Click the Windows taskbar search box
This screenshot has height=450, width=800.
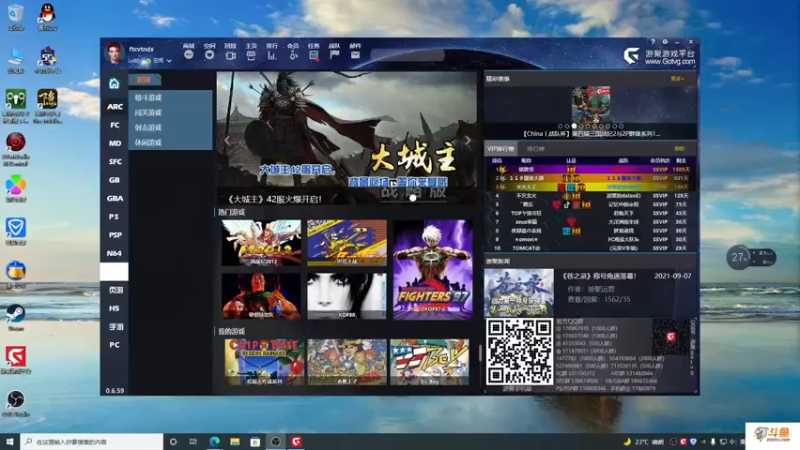92,441
